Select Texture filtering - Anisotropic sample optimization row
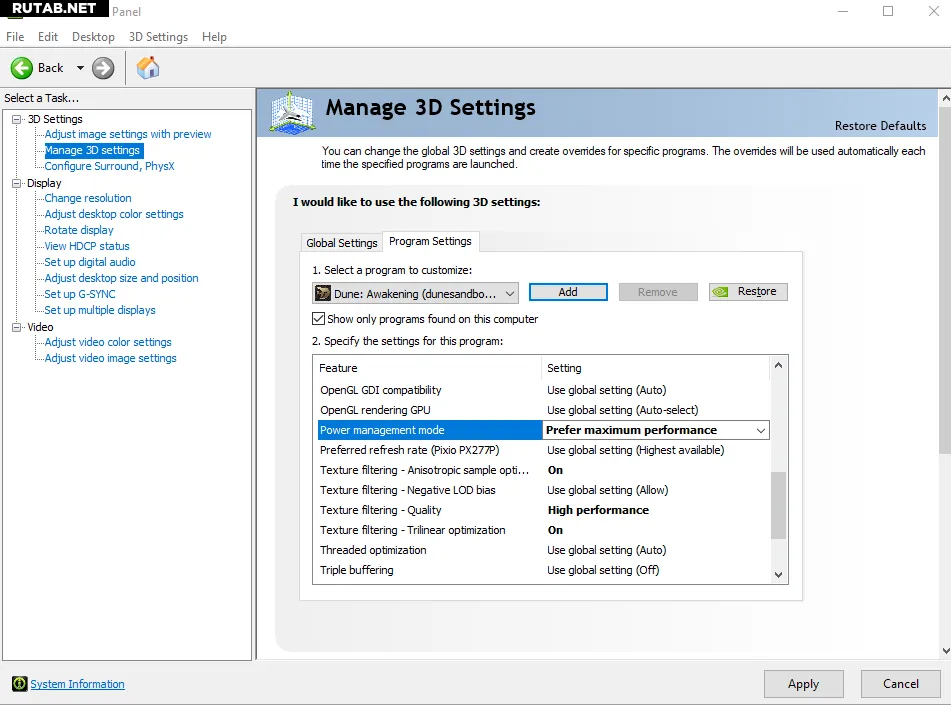Screen dimensions: 951x705 click(x=543, y=470)
